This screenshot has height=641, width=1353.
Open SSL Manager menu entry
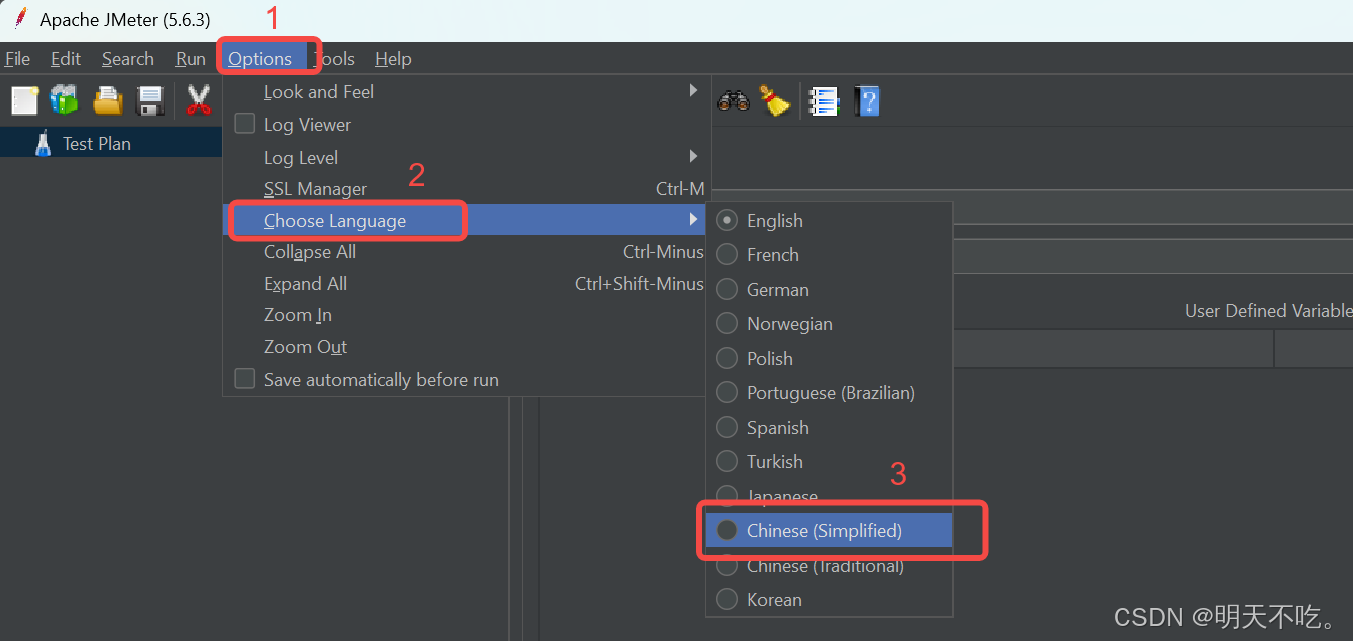[x=465, y=189]
